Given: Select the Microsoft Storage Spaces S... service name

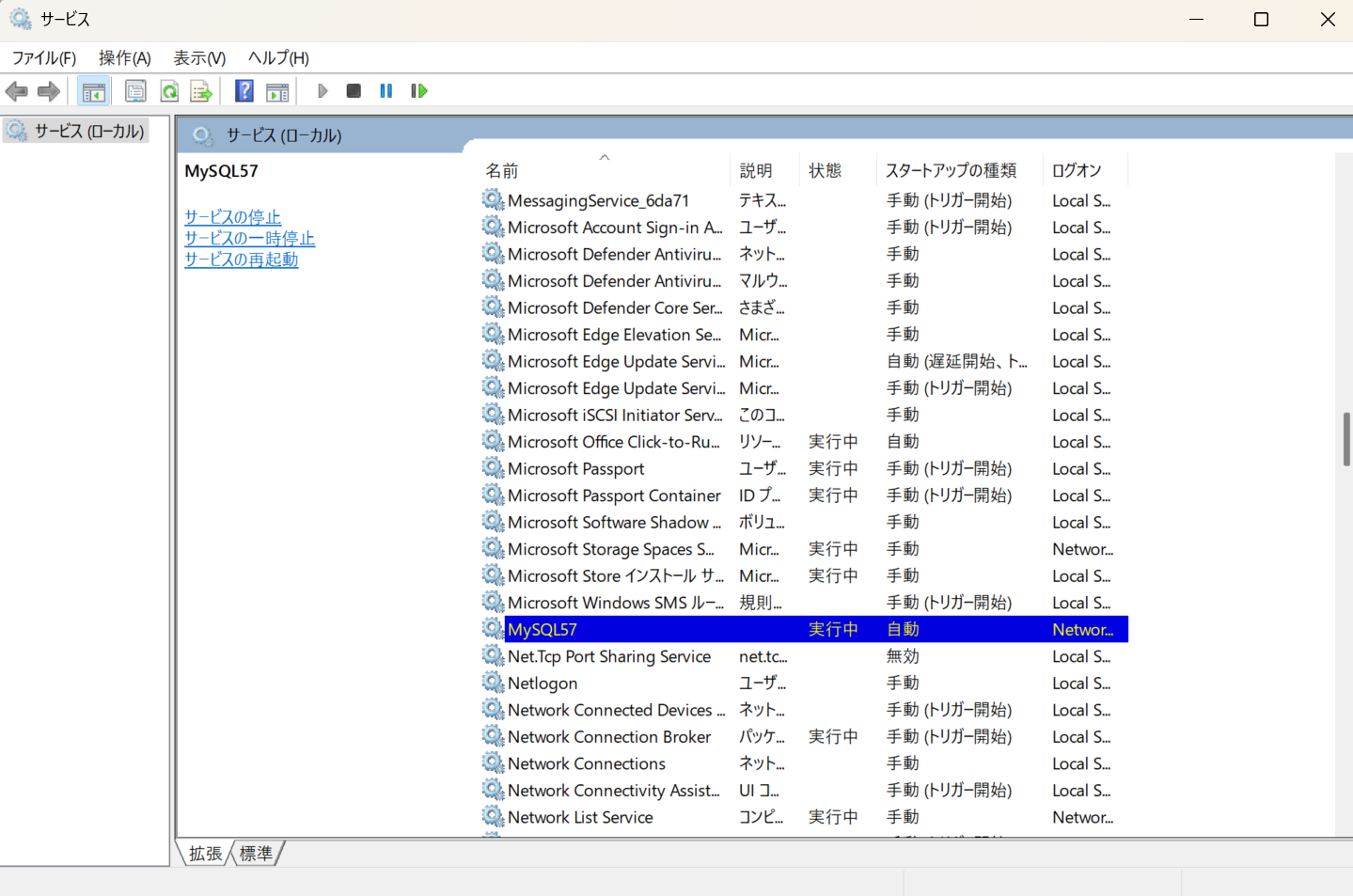Looking at the screenshot, I should pyautogui.click(x=611, y=549).
